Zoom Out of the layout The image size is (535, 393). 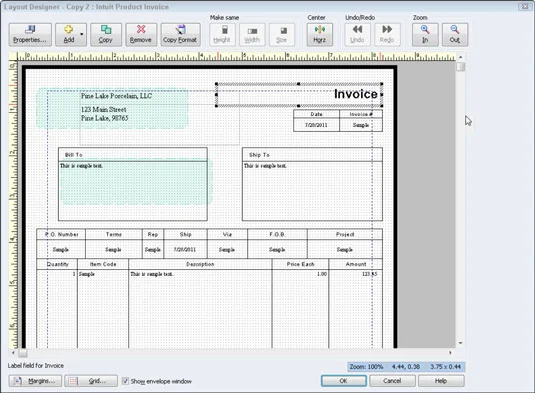tap(455, 34)
